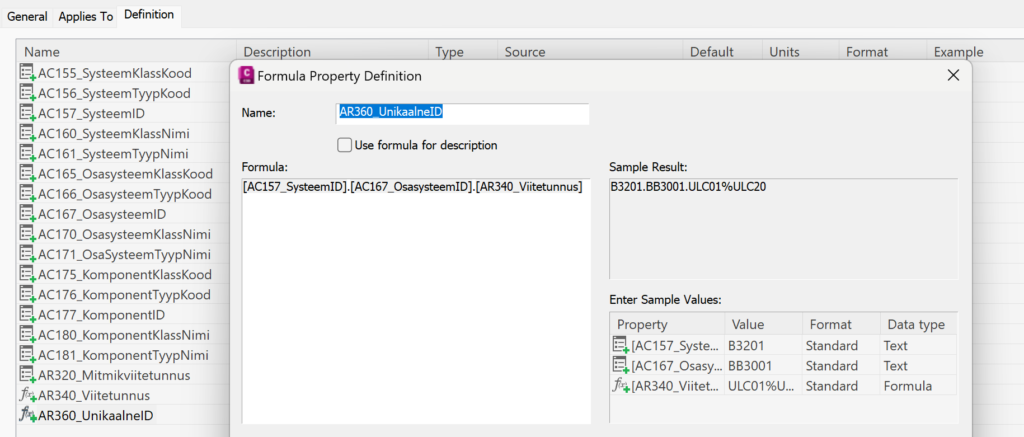The image size is (1024, 437).
Task: Click the Civil 3D icon in dialog title
Action: click(x=248, y=76)
